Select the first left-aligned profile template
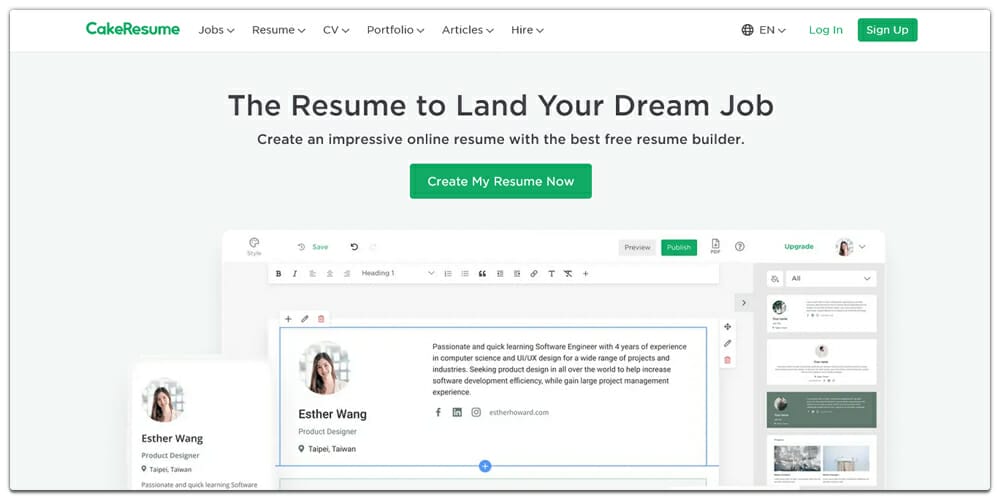The image size is (1000, 500). pos(821,313)
